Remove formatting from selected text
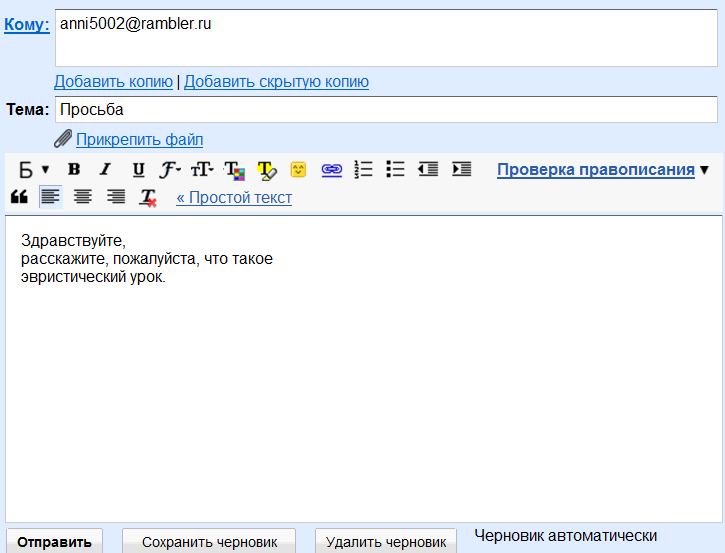Screen dimensions: 725x553 pos(148,197)
